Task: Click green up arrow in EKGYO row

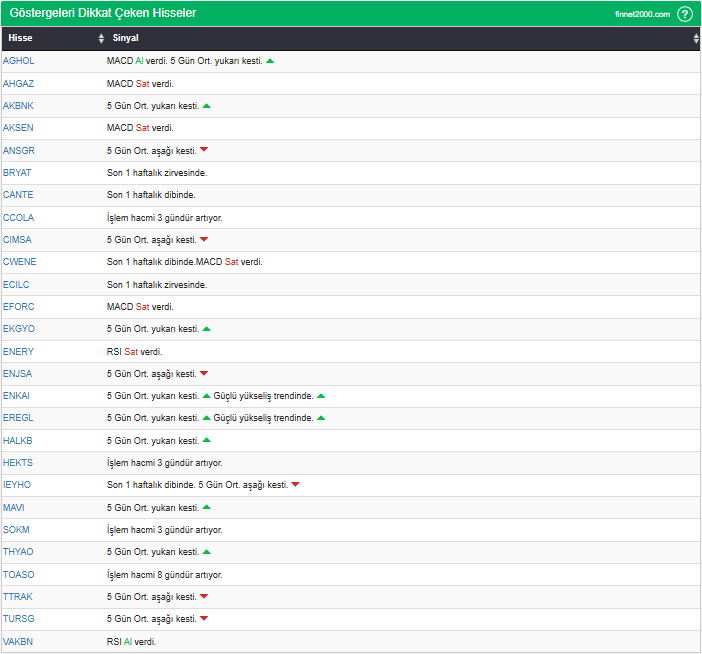Action: tap(206, 329)
